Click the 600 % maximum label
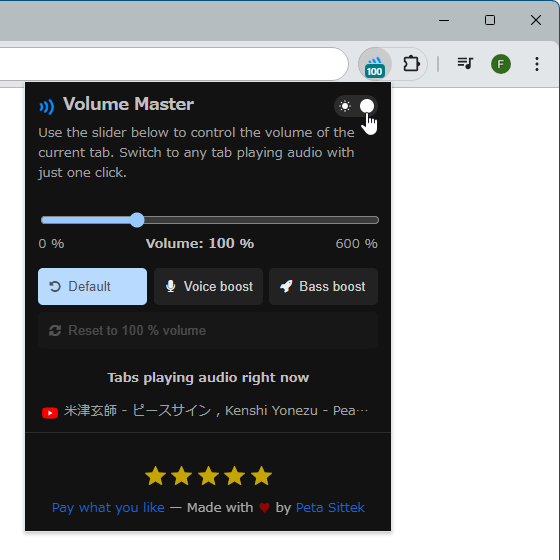The width and height of the screenshot is (560, 560). point(356,244)
